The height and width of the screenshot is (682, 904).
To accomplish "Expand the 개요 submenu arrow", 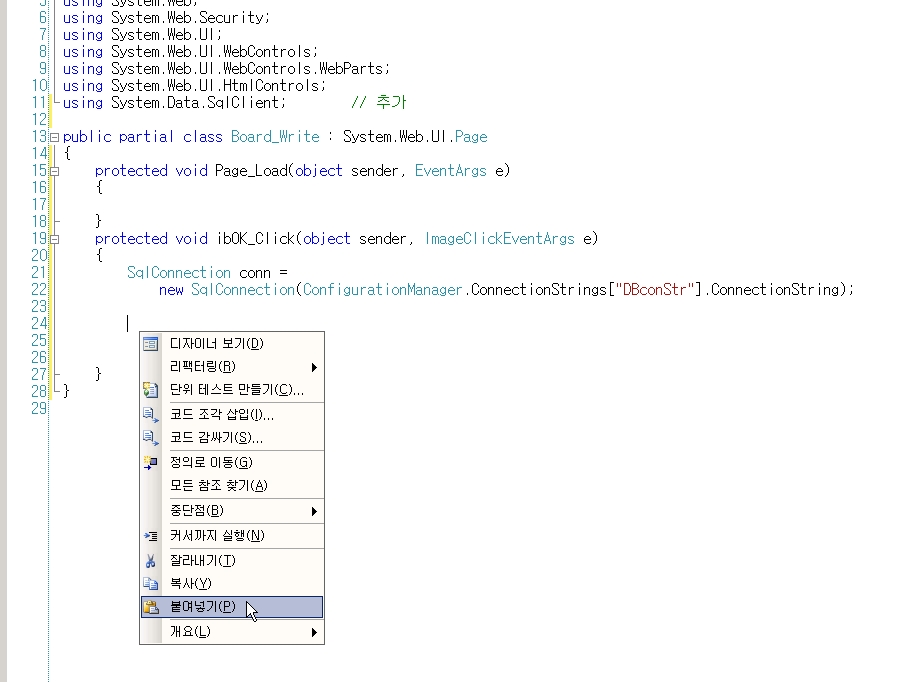I will tap(314, 632).
